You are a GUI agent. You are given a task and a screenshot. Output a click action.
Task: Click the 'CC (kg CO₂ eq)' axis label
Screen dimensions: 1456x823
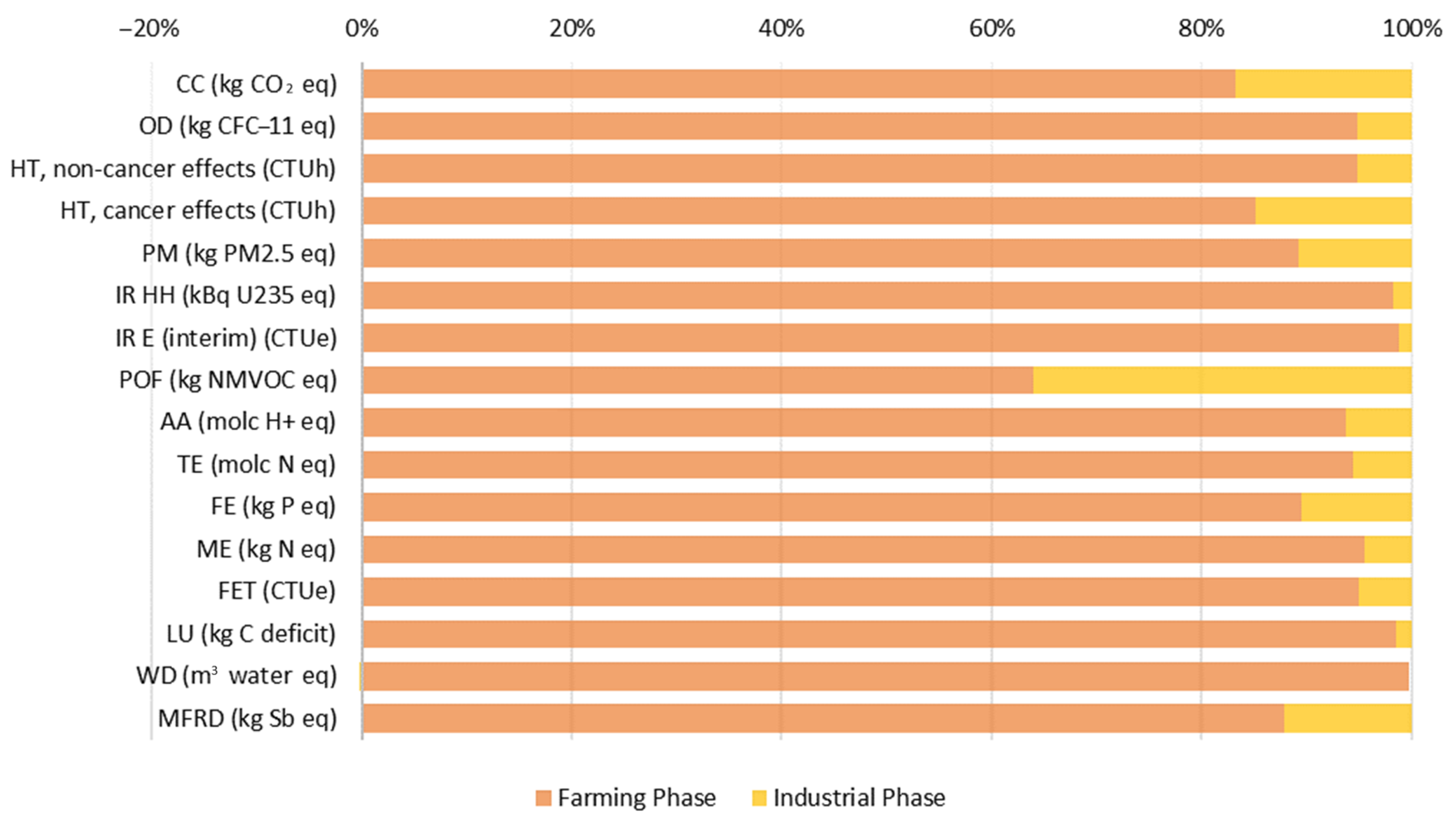(256, 84)
